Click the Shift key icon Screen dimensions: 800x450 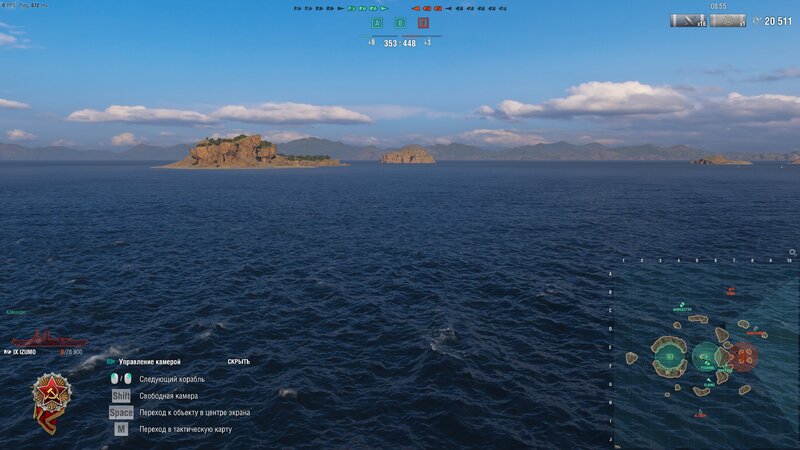pos(121,395)
